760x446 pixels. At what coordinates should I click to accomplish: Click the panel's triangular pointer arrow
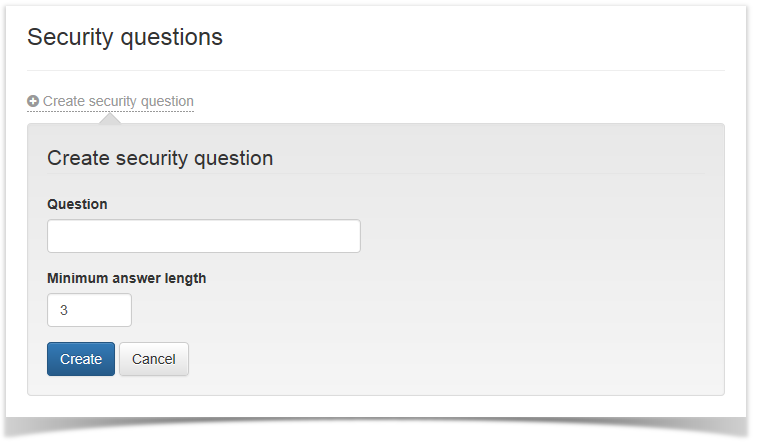pyautogui.click(x=110, y=119)
